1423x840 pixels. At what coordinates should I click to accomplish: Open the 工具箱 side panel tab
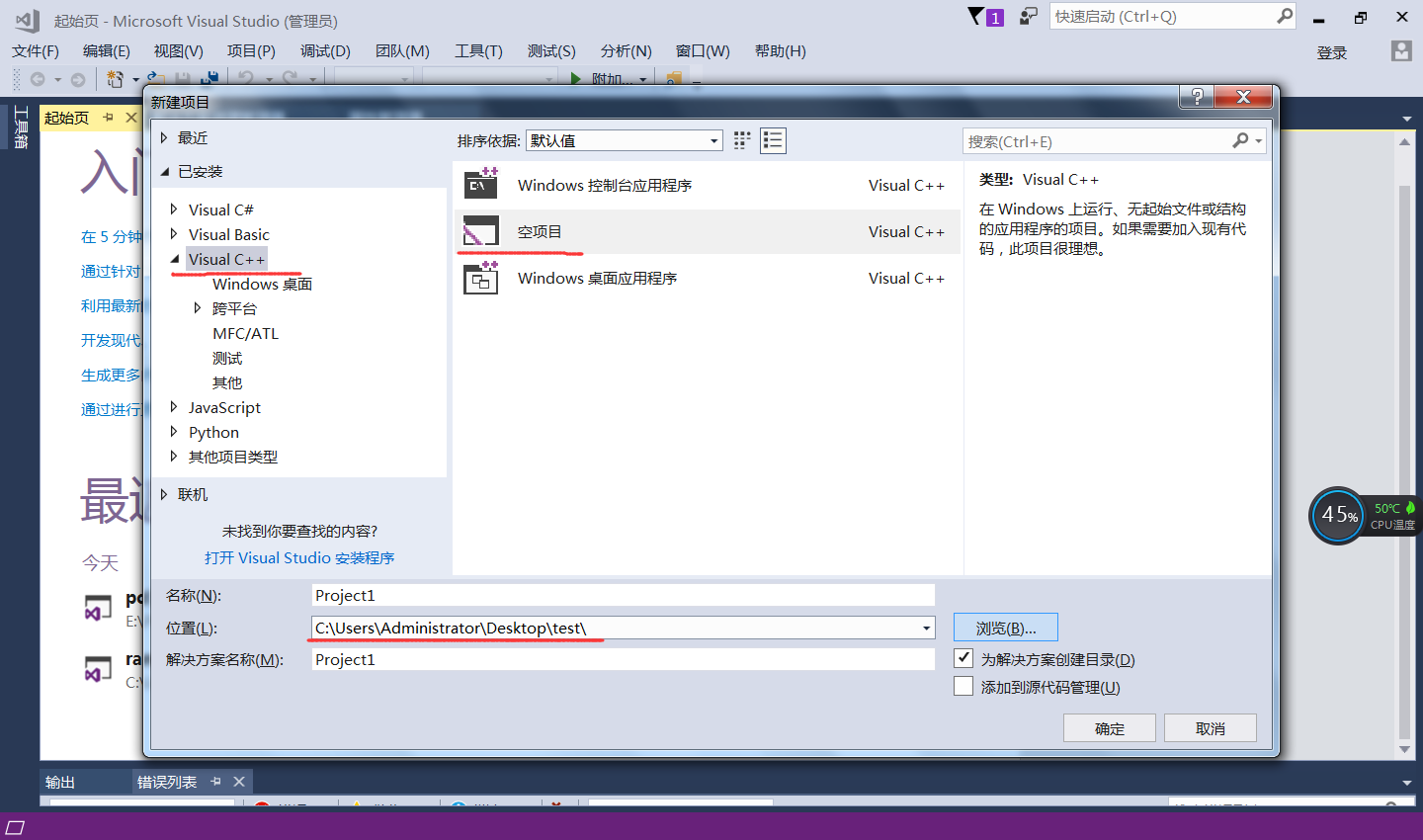pos(20,127)
